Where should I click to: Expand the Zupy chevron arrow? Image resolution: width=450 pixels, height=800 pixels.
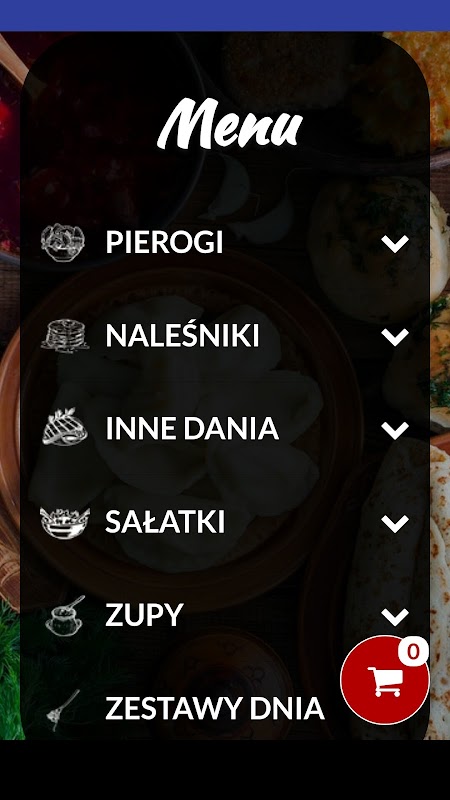395,617
